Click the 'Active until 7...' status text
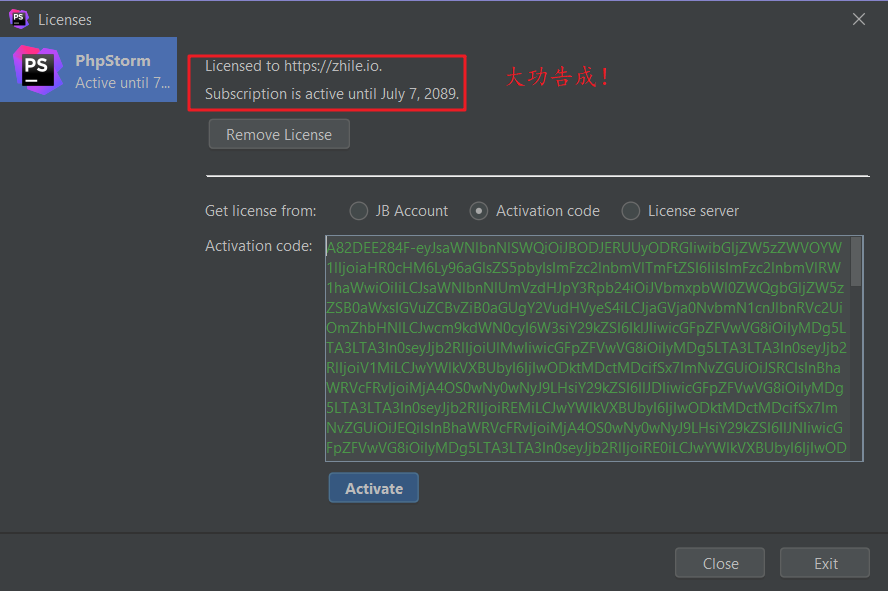The image size is (888, 591). (122, 83)
